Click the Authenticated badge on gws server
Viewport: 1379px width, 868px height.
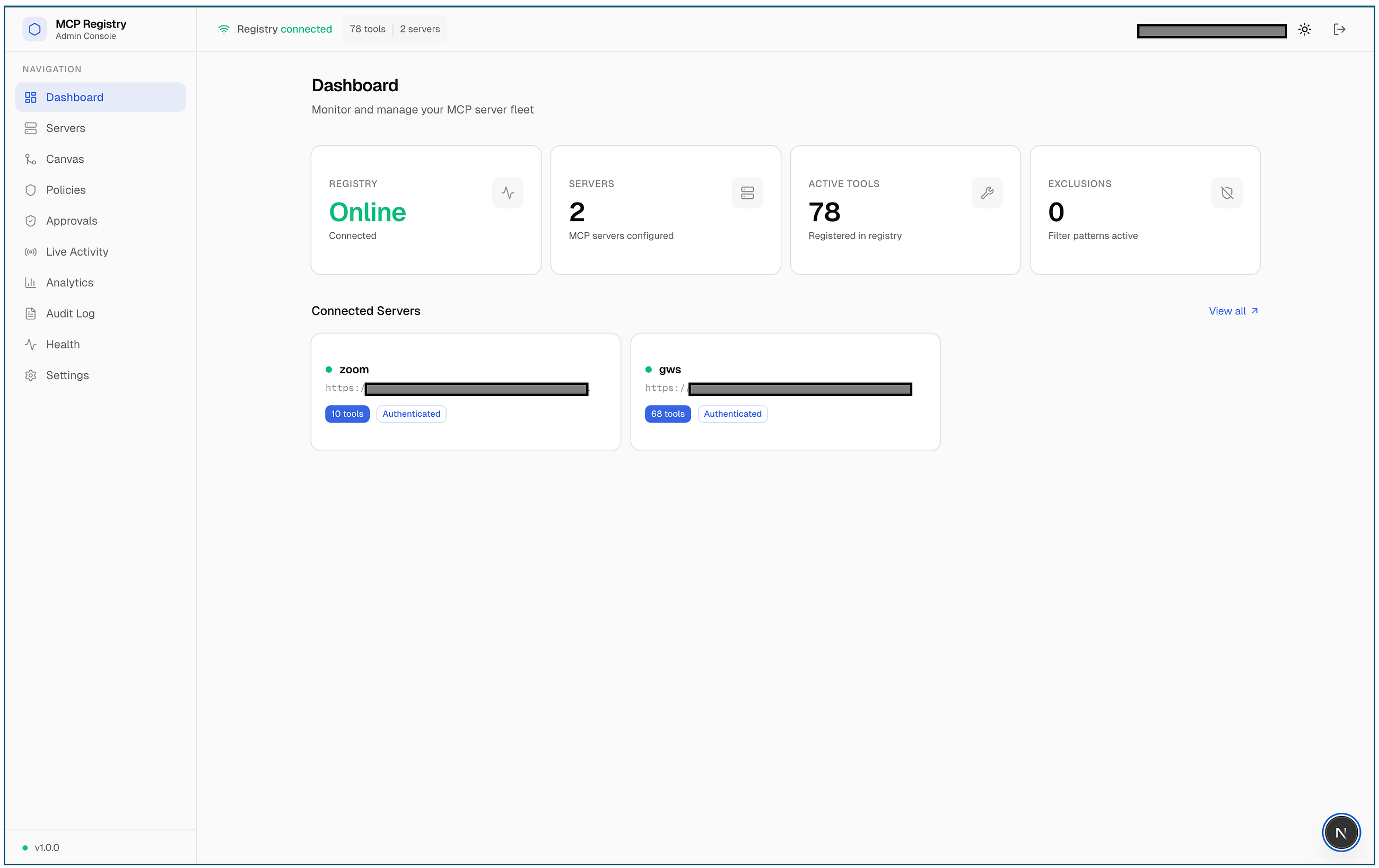click(x=732, y=414)
